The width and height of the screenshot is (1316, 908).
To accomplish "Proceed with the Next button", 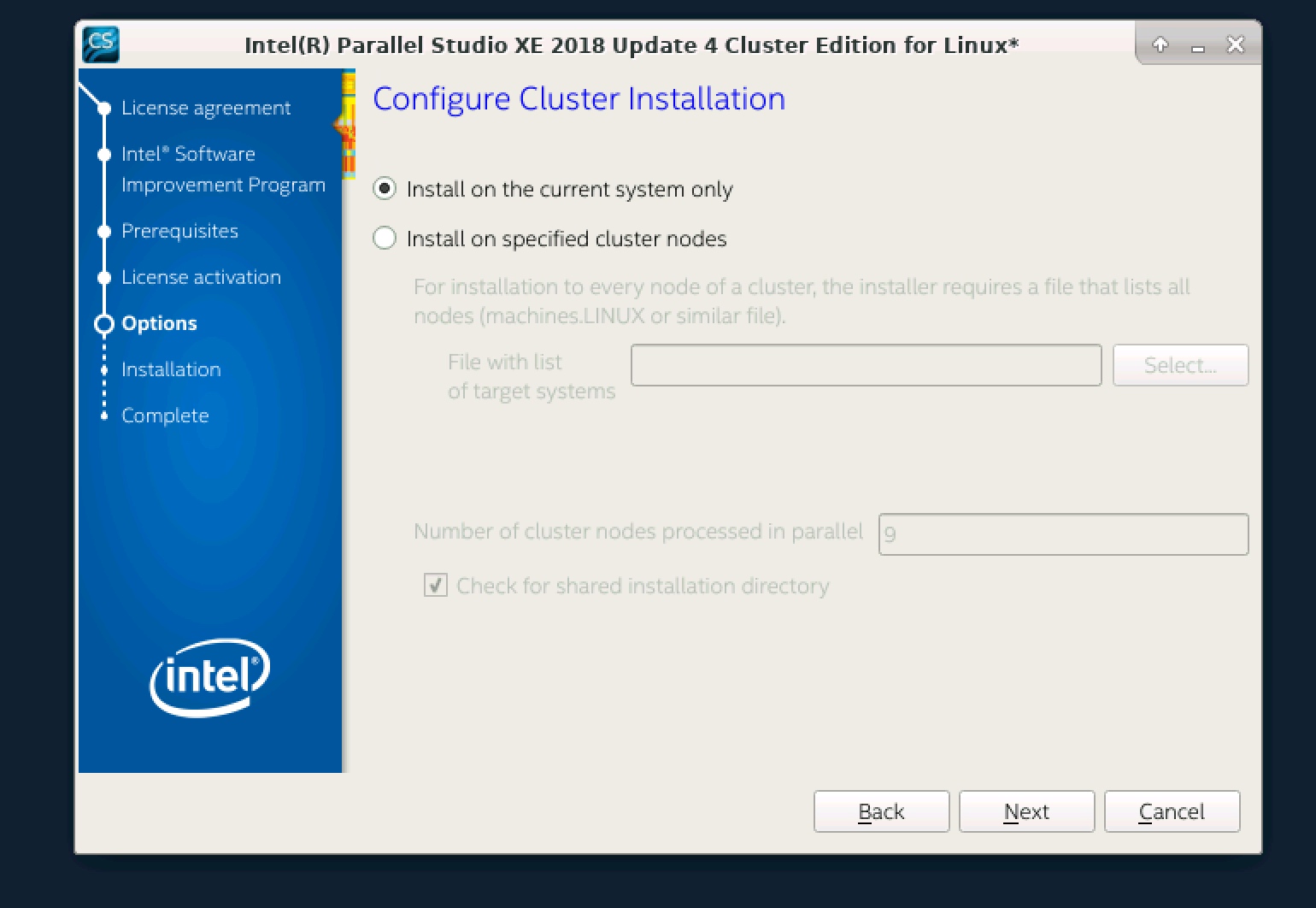I will [x=1026, y=811].
